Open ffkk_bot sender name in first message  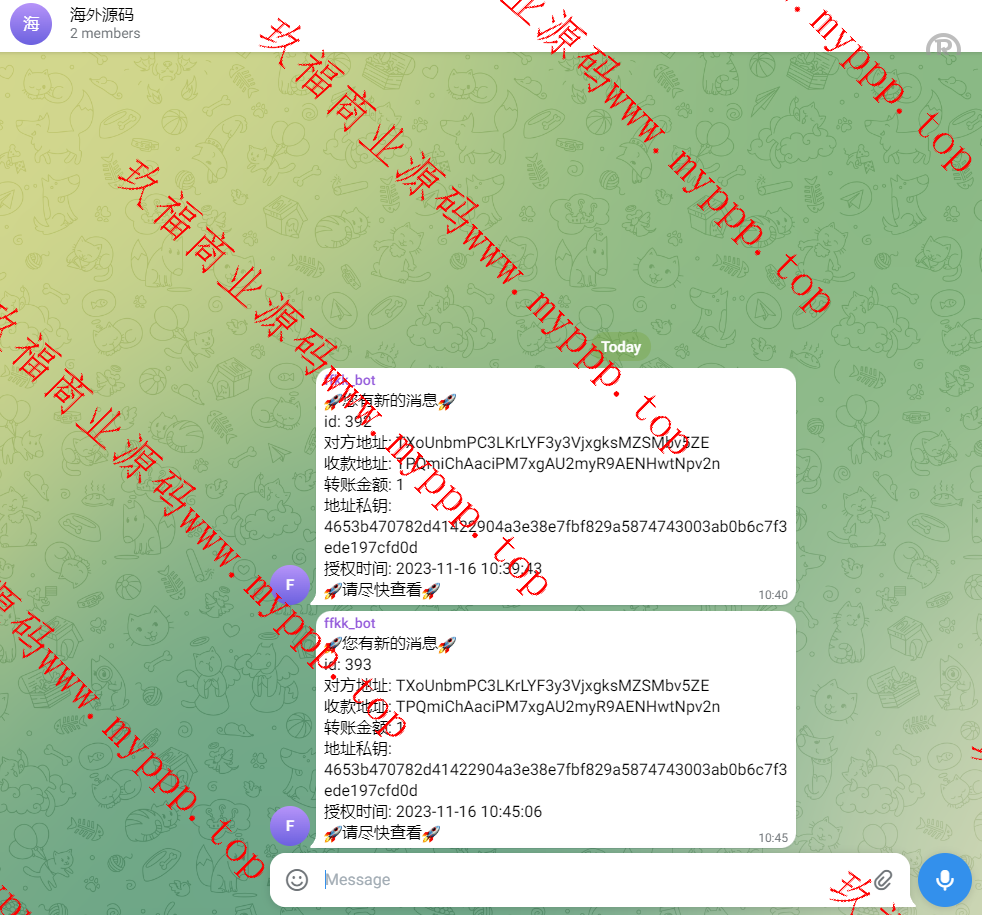[350, 381]
